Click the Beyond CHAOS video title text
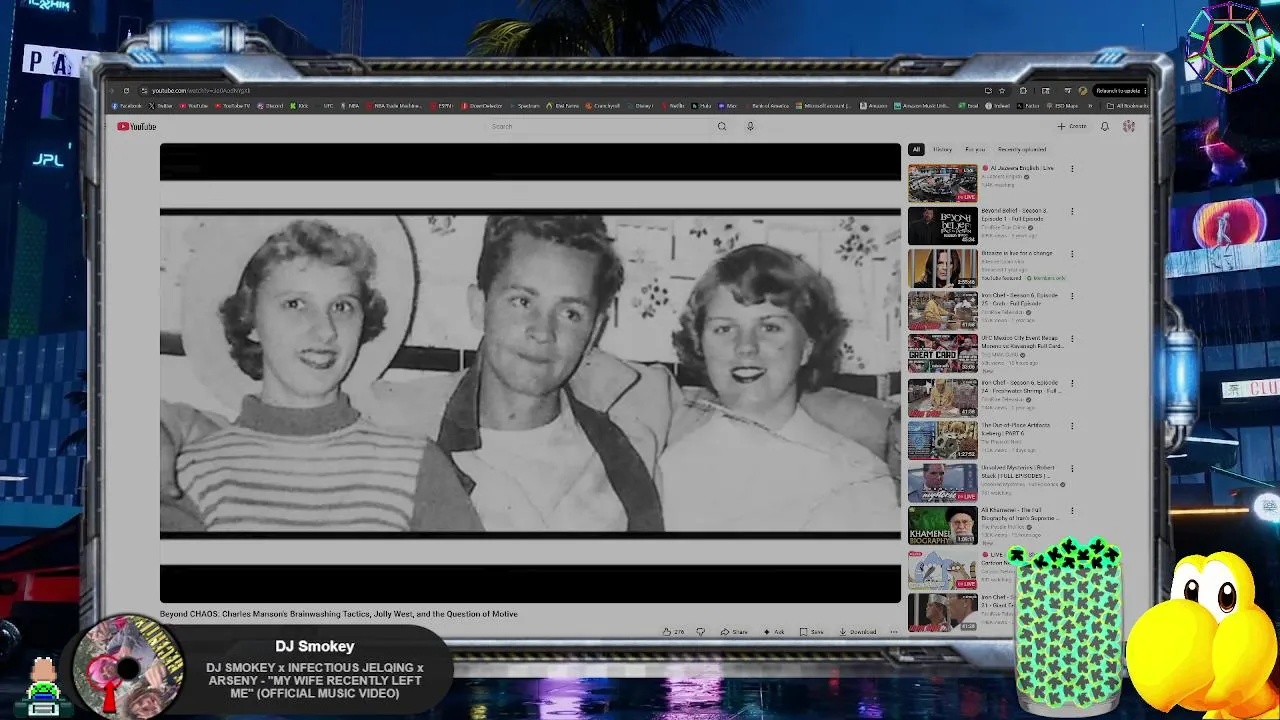 point(338,614)
